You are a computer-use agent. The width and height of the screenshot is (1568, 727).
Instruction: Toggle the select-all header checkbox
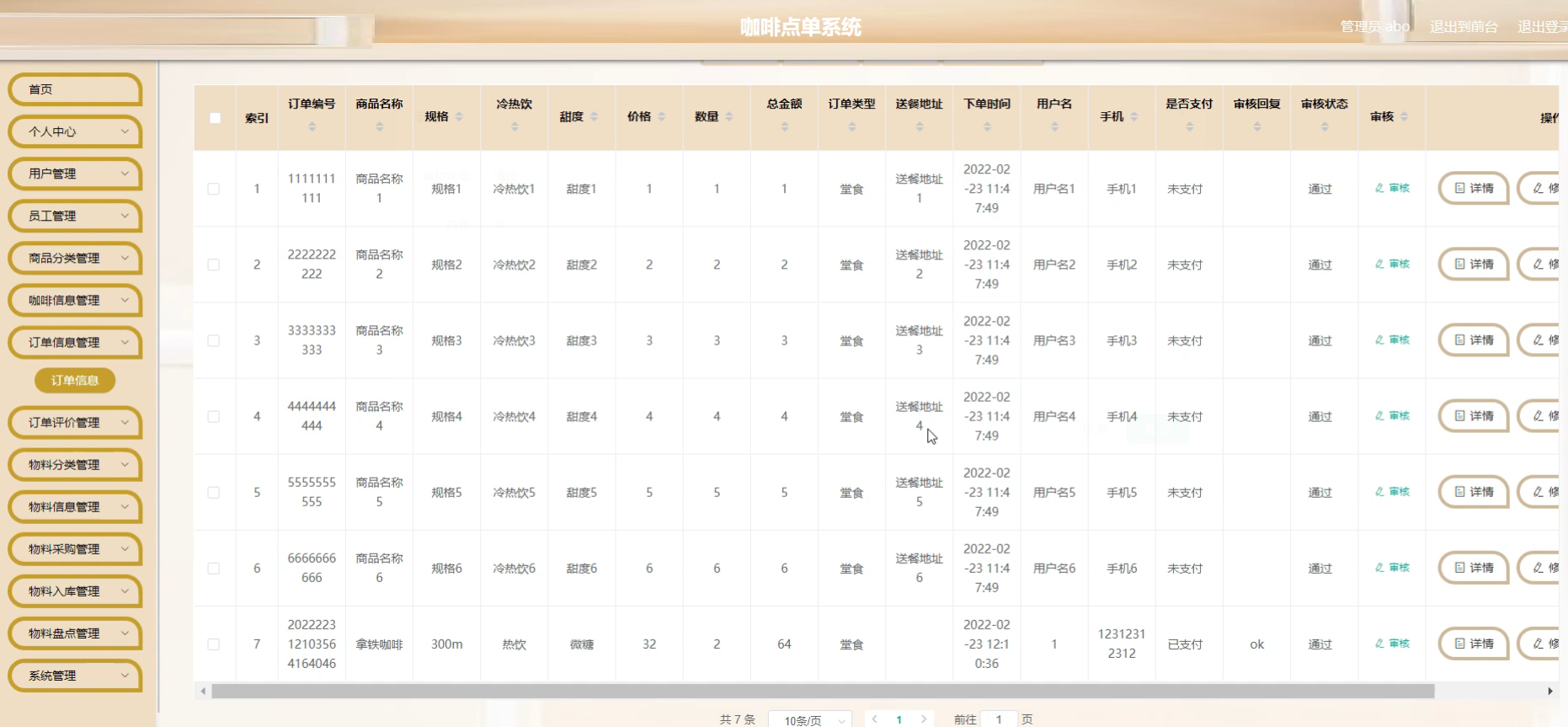(215, 118)
